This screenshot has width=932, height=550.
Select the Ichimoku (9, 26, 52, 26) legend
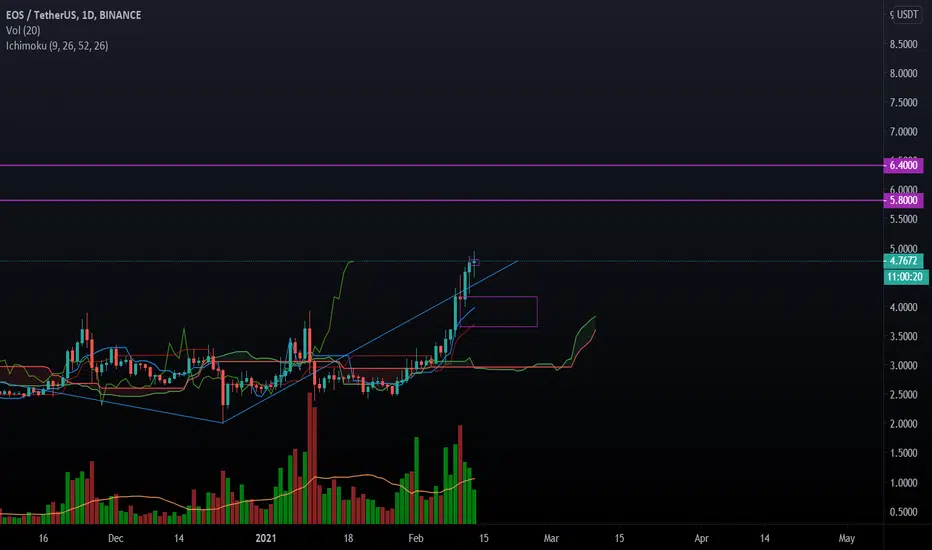[57, 46]
